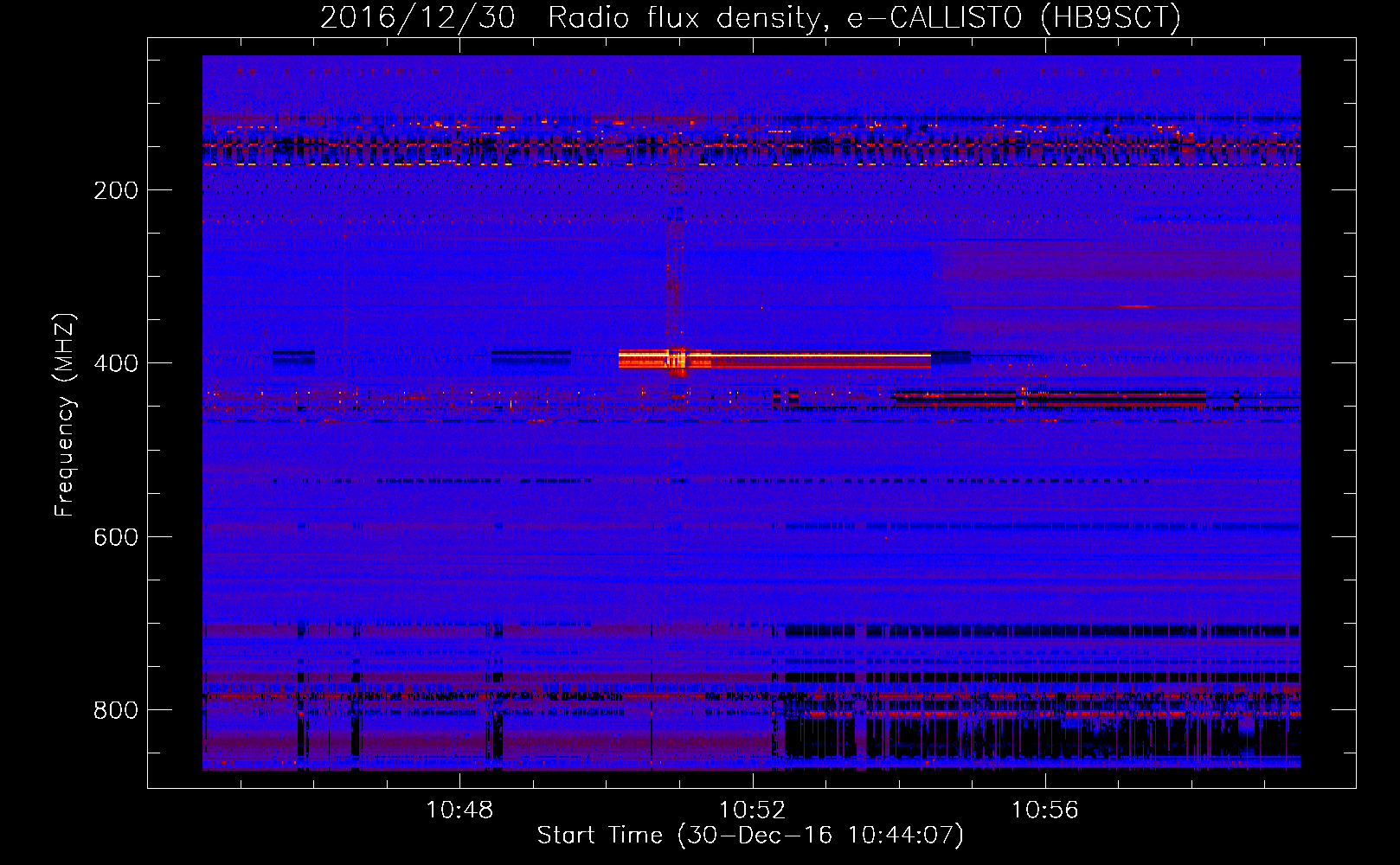Click the '10:56' time axis label
The image size is (1400, 865).
[x=1045, y=810]
